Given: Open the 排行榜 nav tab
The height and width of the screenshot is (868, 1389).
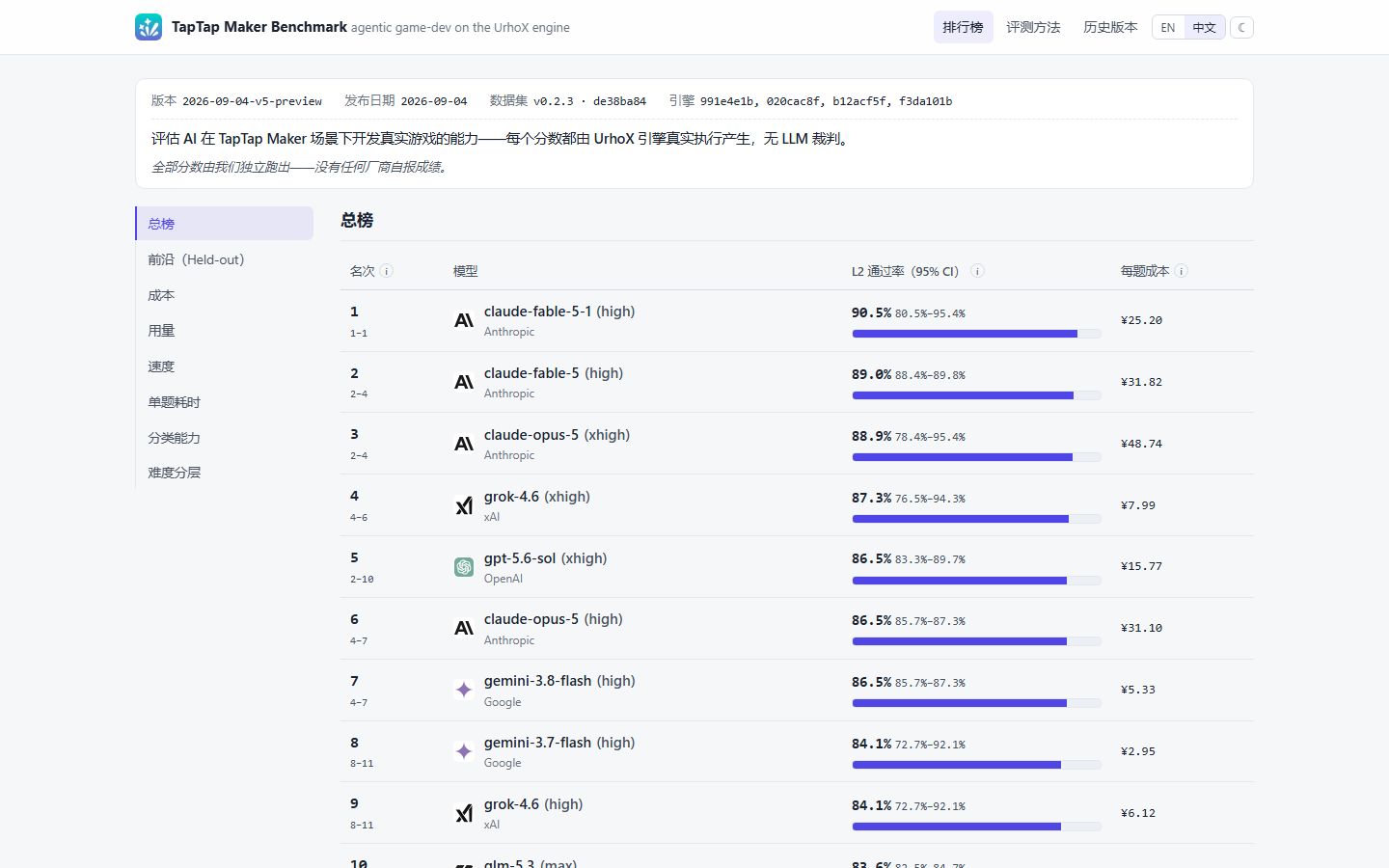Looking at the screenshot, I should 963,27.
